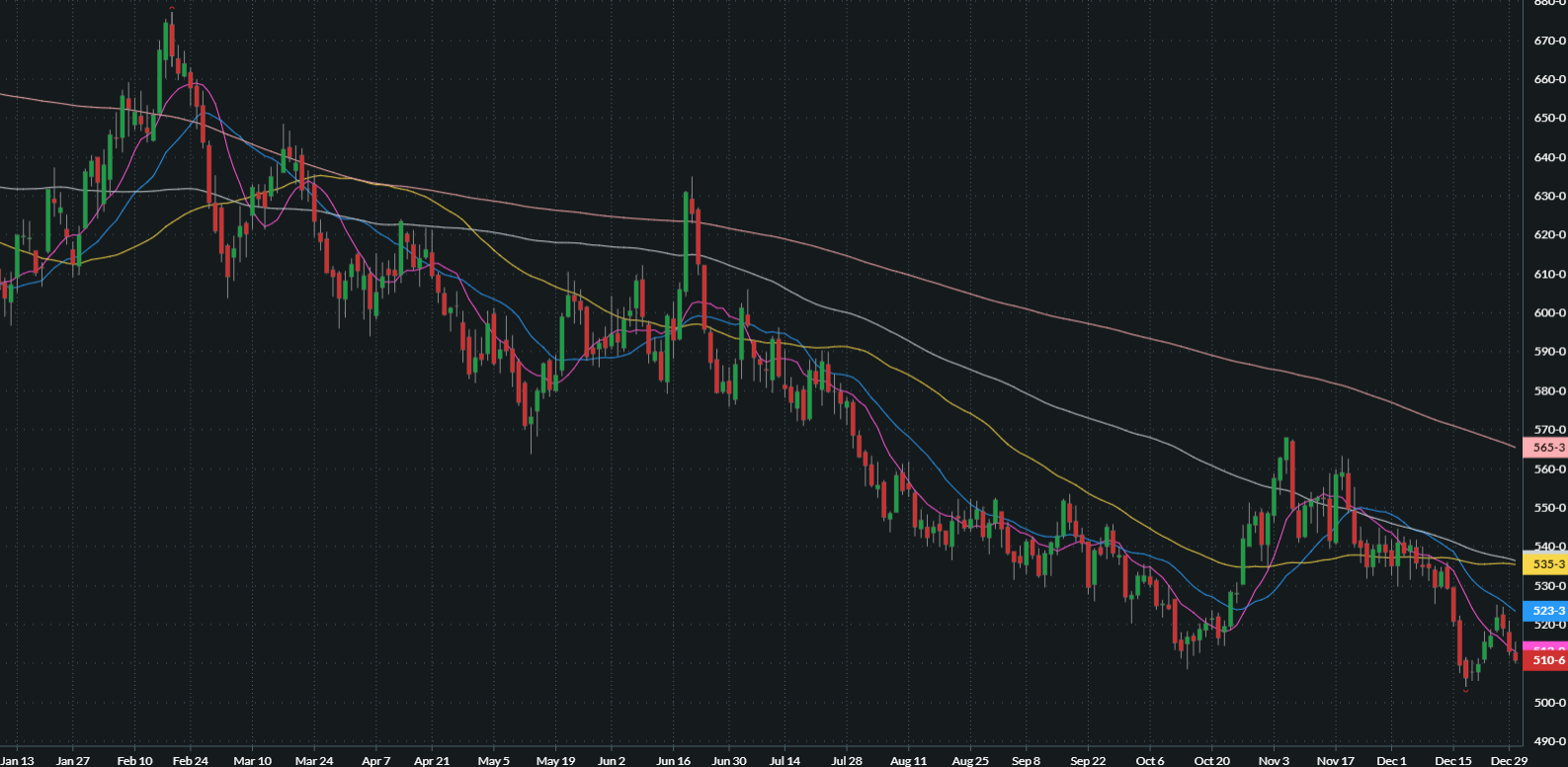
Task: Select the Jul 14 date label
Action: (784, 761)
